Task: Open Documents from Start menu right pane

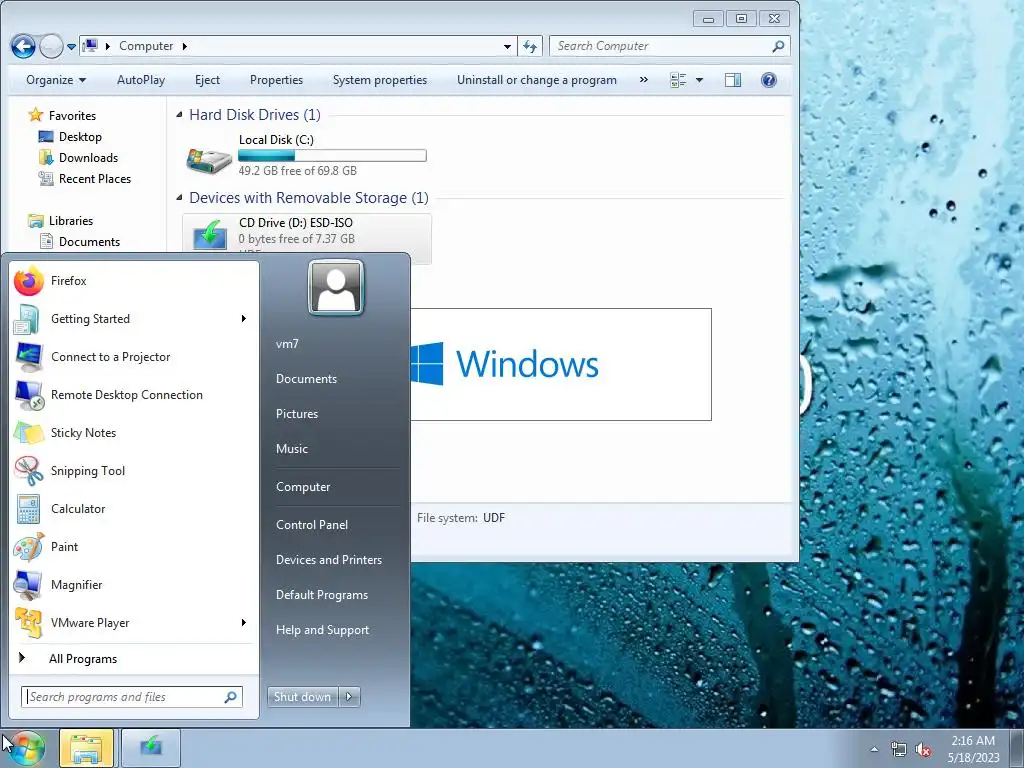Action: 306,379
